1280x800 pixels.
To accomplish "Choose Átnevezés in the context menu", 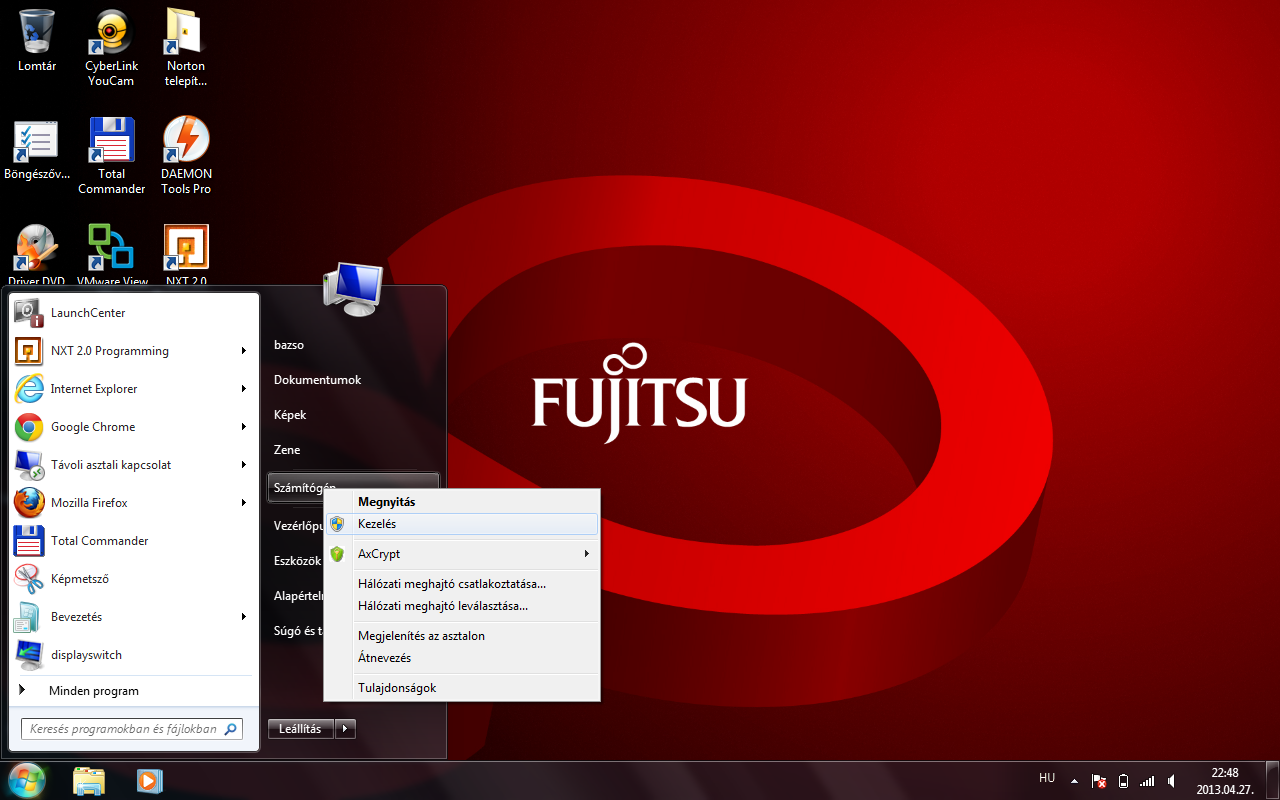I will [462, 658].
